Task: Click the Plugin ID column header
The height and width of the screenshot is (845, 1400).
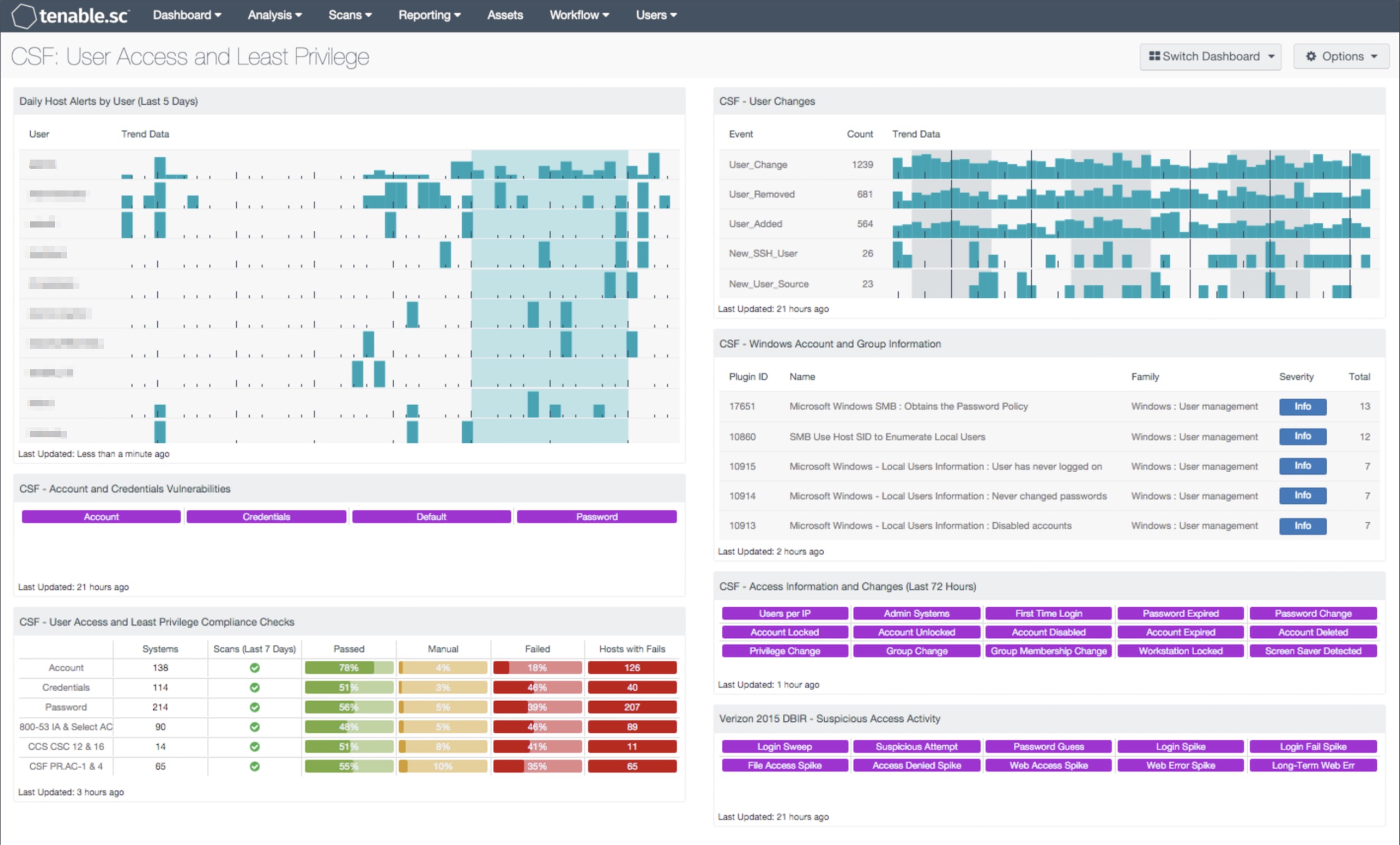Action: pyautogui.click(x=748, y=377)
